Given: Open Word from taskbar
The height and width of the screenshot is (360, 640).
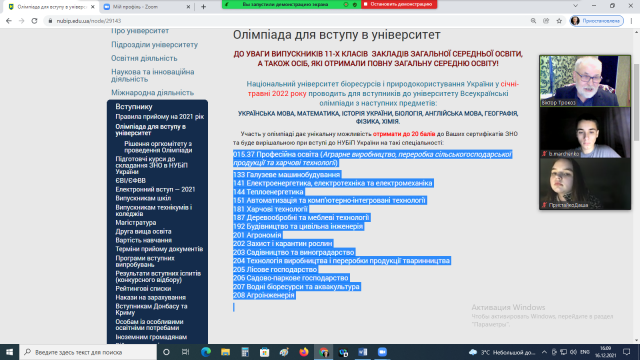Looking at the screenshot, I should (363, 352).
